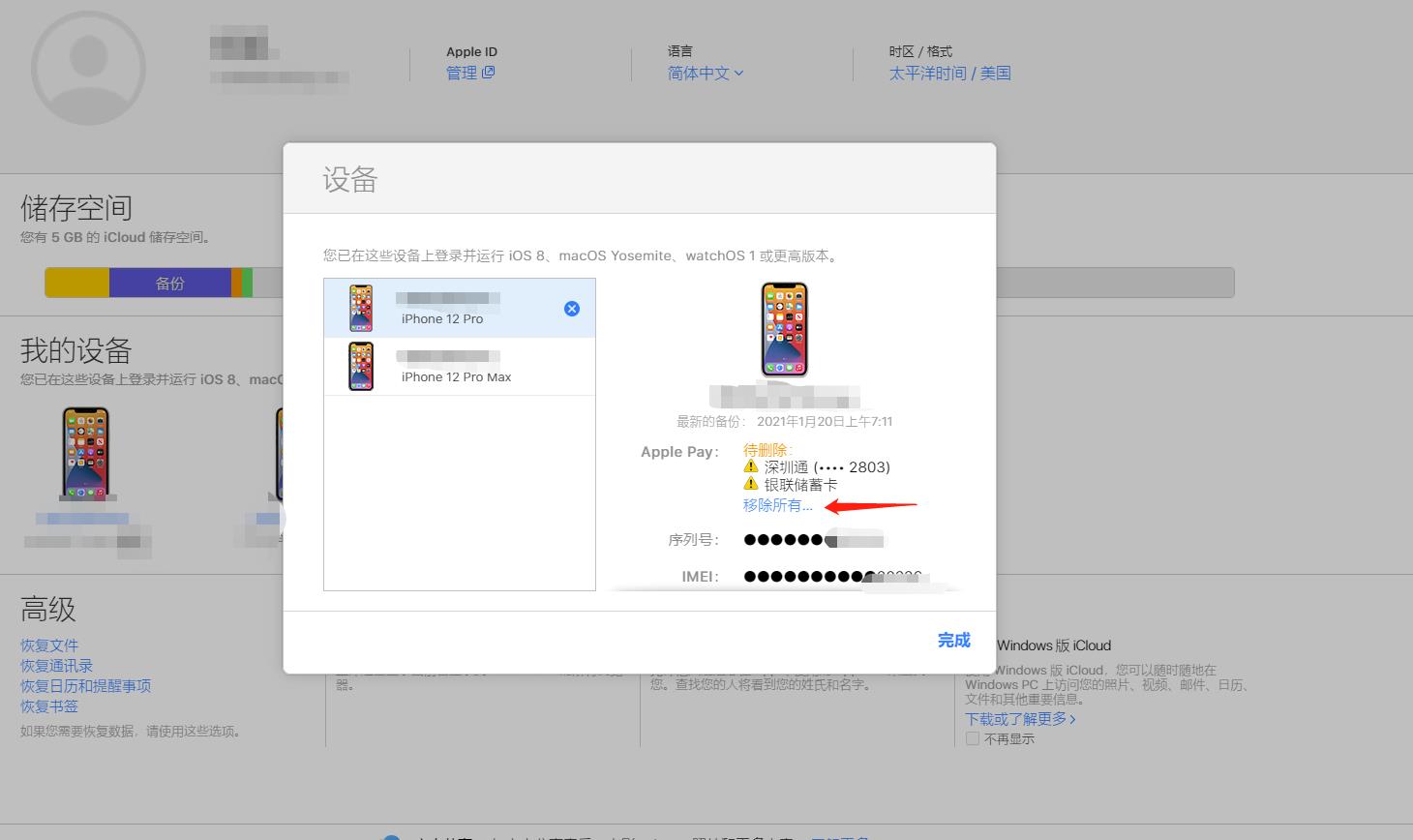Click the profile avatar icon
The width and height of the screenshot is (1413, 840).
[x=88, y=68]
